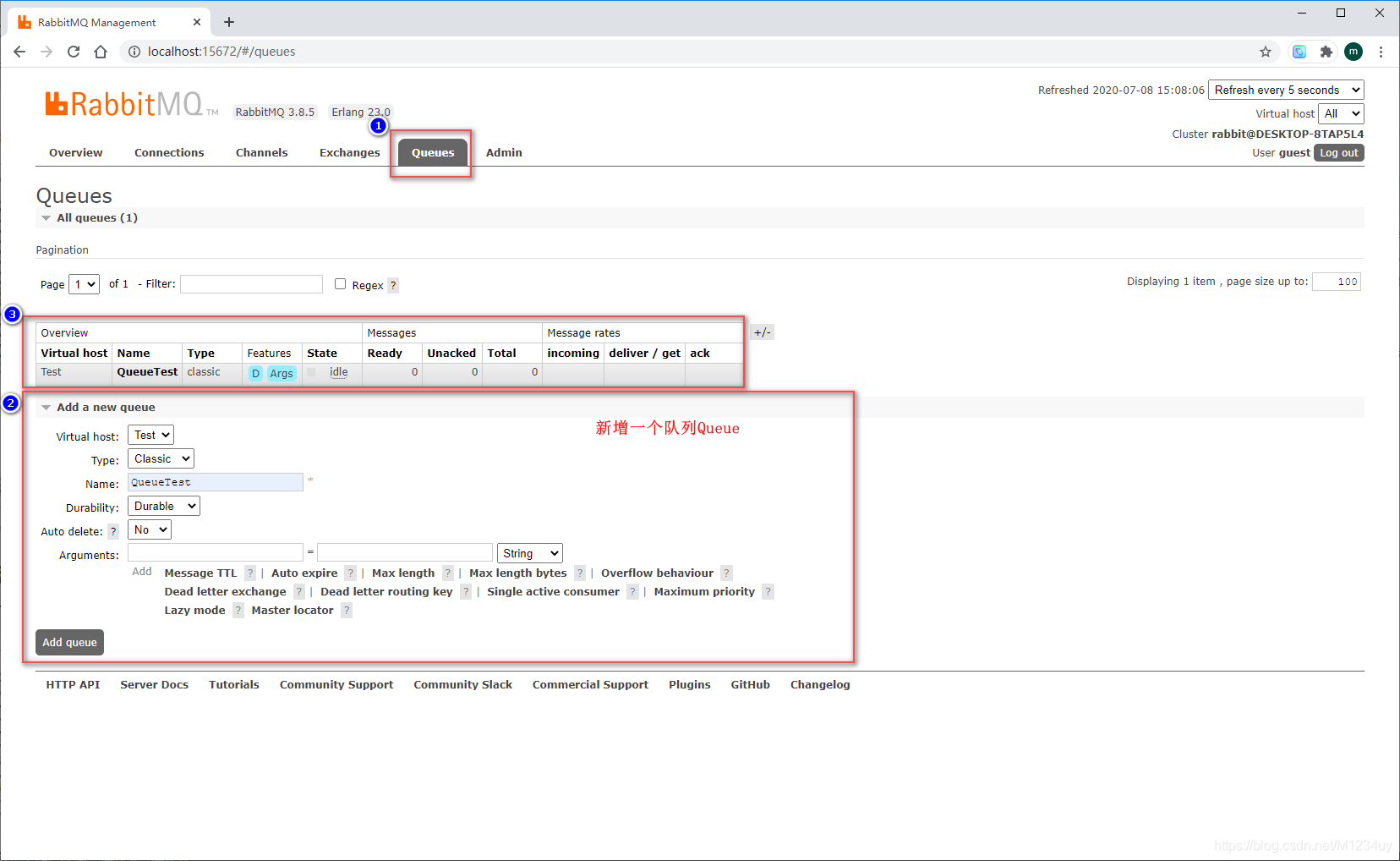Click the argument value input field
This screenshot has height=861, width=1400.
coord(405,552)
